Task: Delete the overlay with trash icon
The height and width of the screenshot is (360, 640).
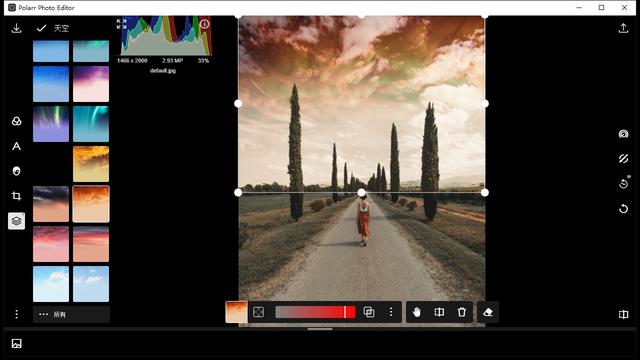Action: point(462,312)
